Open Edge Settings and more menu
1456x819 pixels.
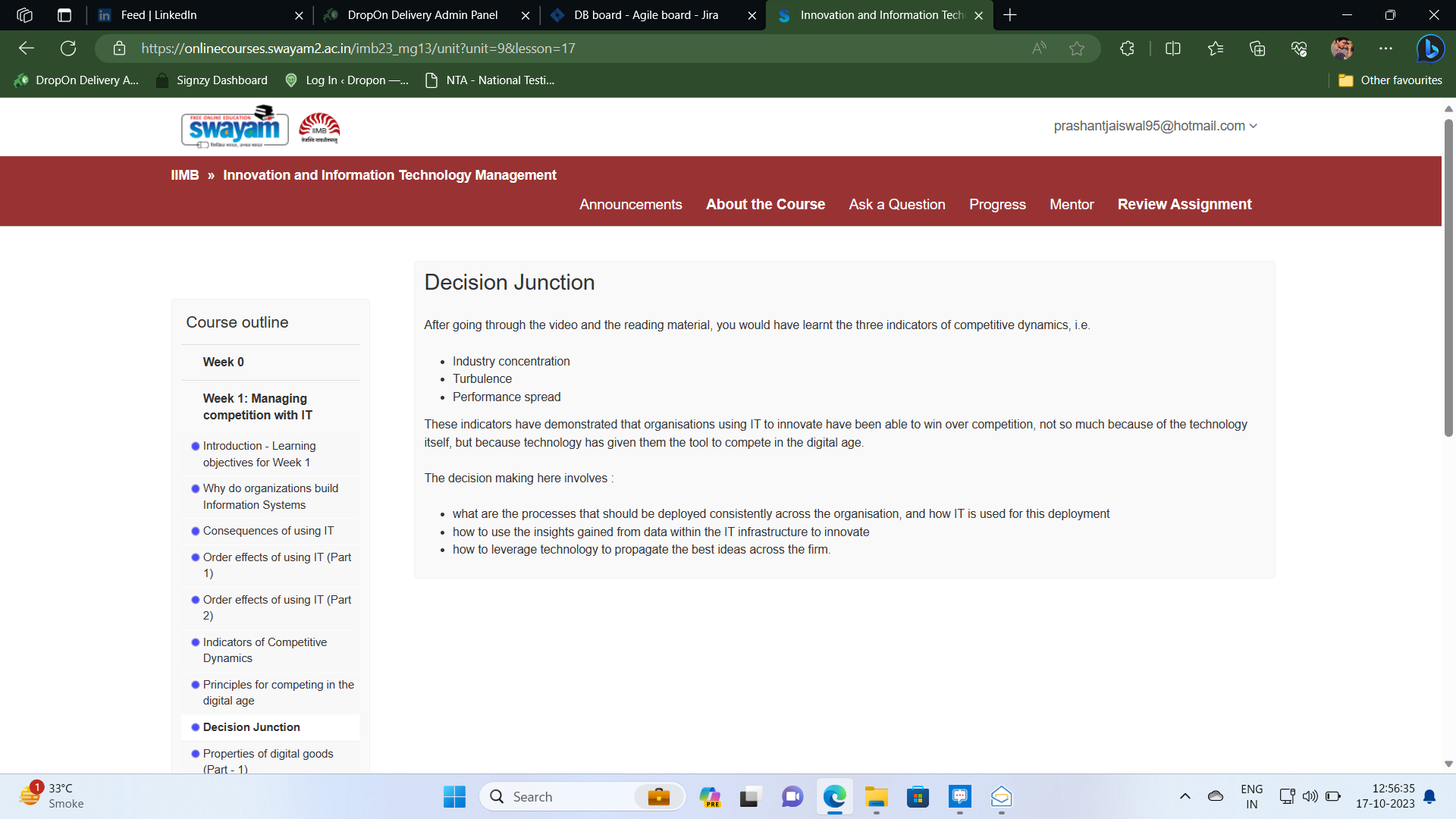pos(1386,49)
